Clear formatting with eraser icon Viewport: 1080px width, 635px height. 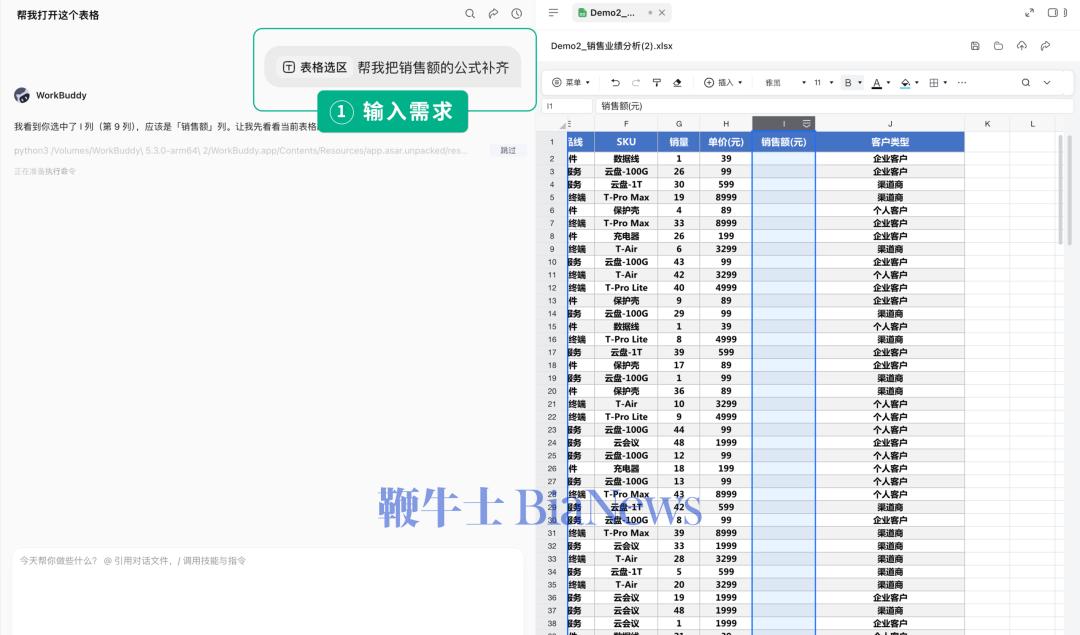[x=677, y=83]
